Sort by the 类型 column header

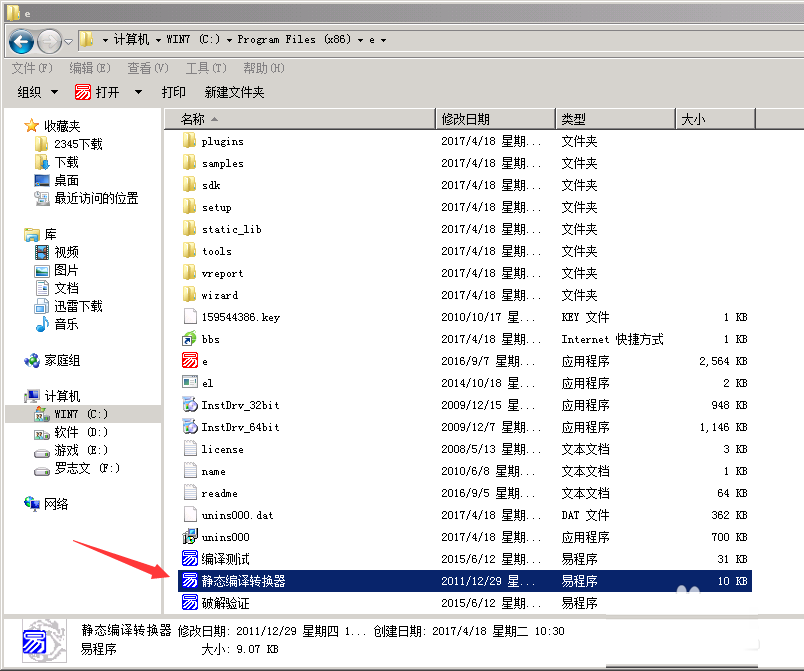[615, 119]
